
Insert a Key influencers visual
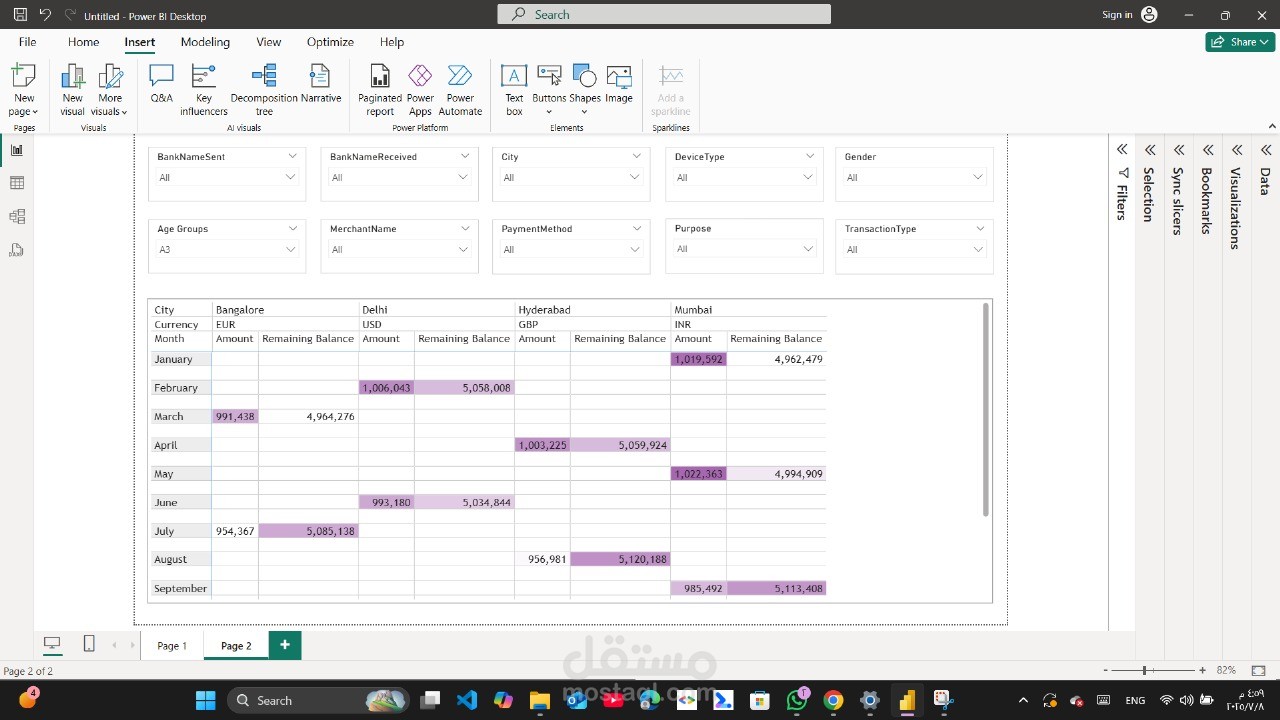coord(204,90)
